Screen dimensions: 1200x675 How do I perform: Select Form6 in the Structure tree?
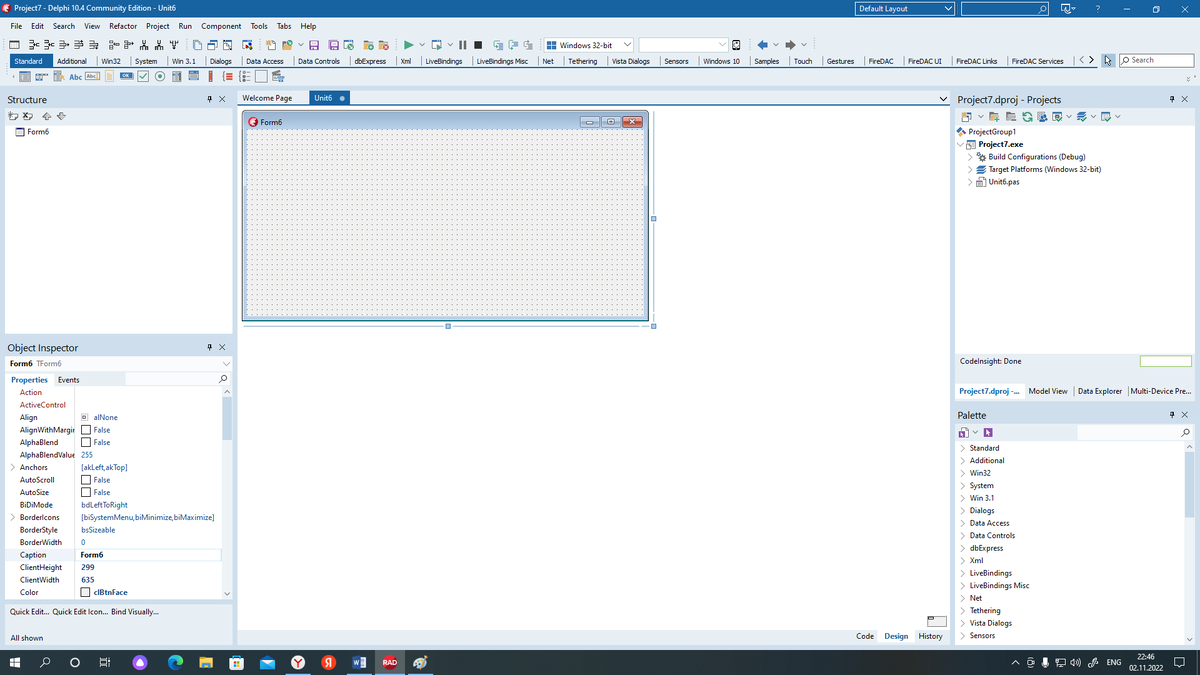pos(38,132)
